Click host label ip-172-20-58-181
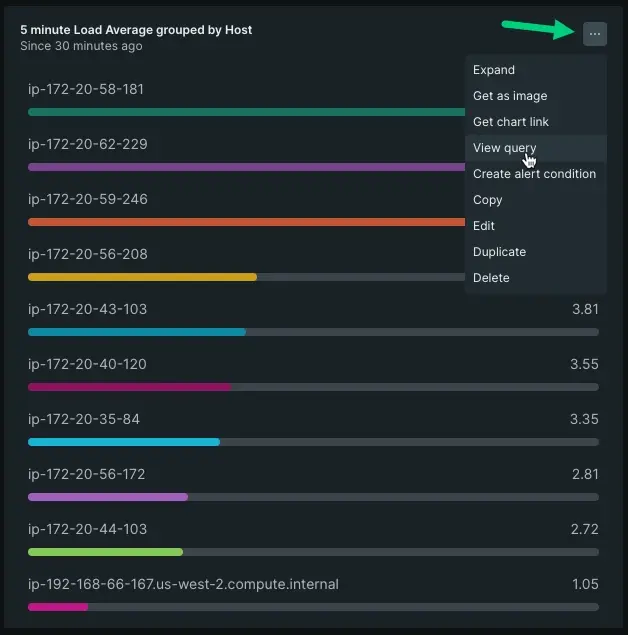 86,89
